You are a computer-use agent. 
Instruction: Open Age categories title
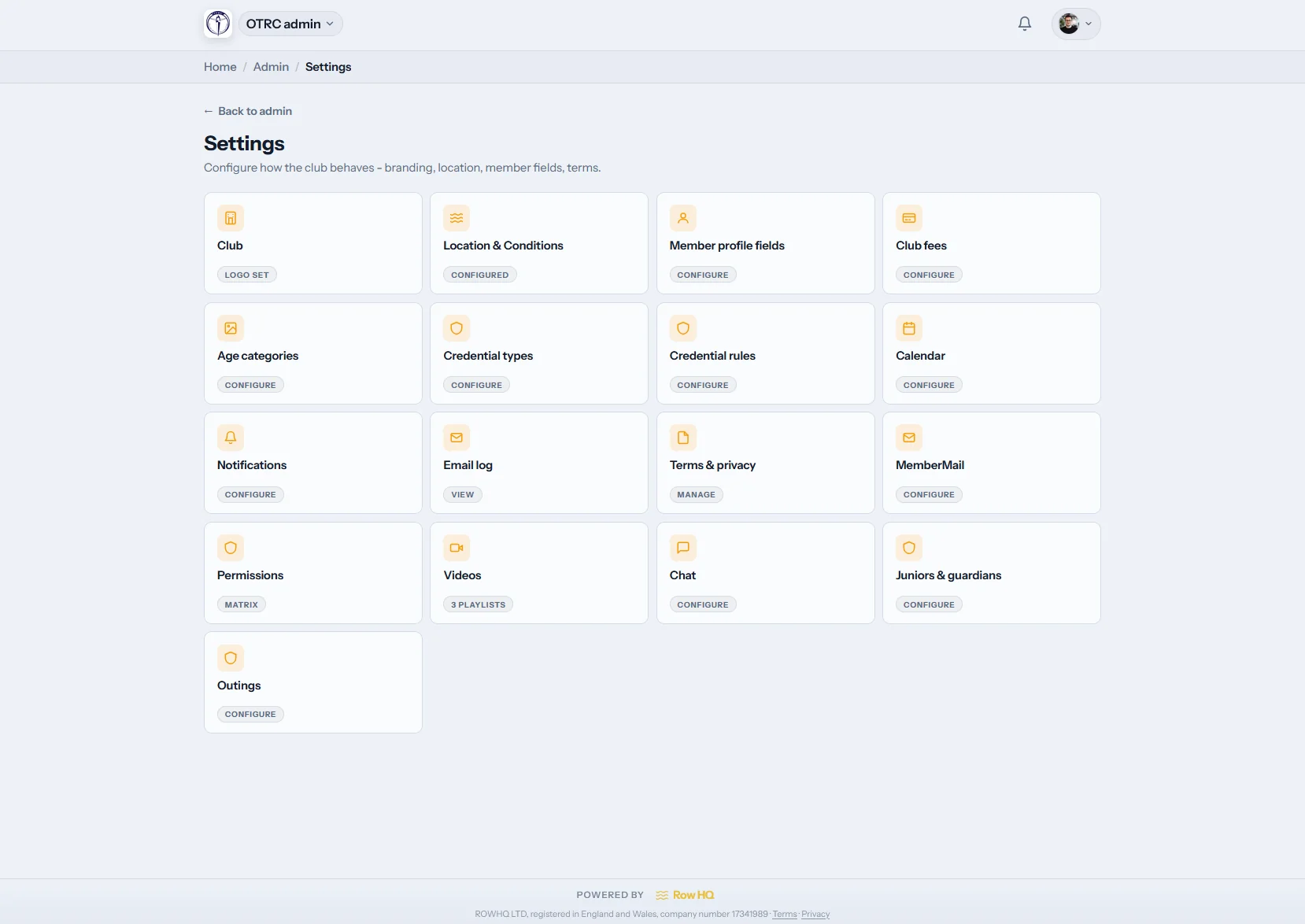[x=258, y=356]
